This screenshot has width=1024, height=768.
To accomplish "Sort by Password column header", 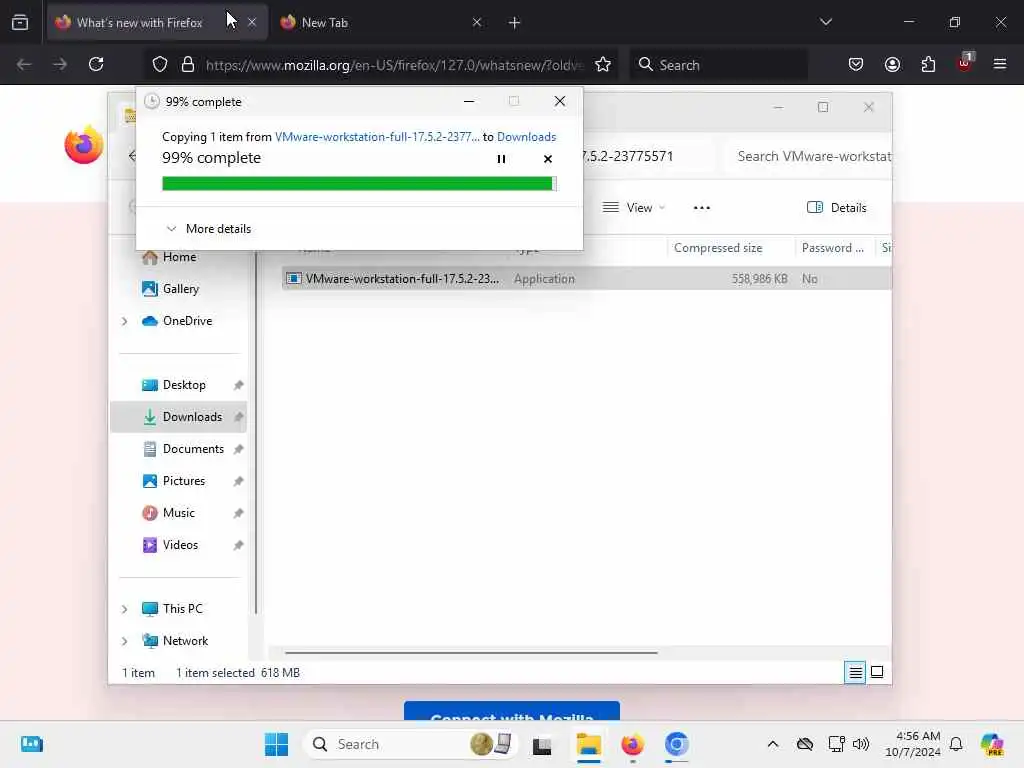I will click(833, 248).
